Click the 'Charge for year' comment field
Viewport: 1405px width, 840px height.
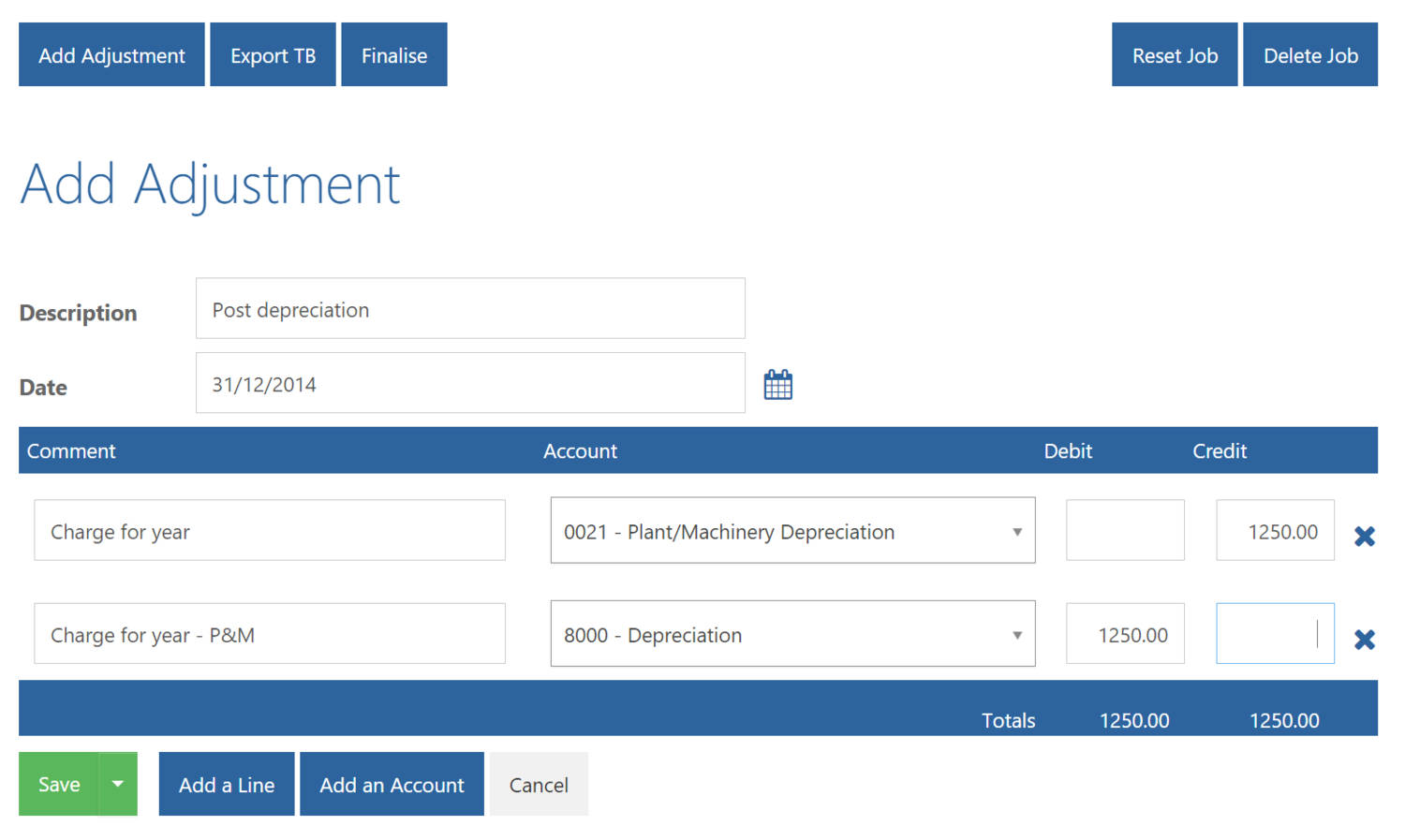point(270,531)
